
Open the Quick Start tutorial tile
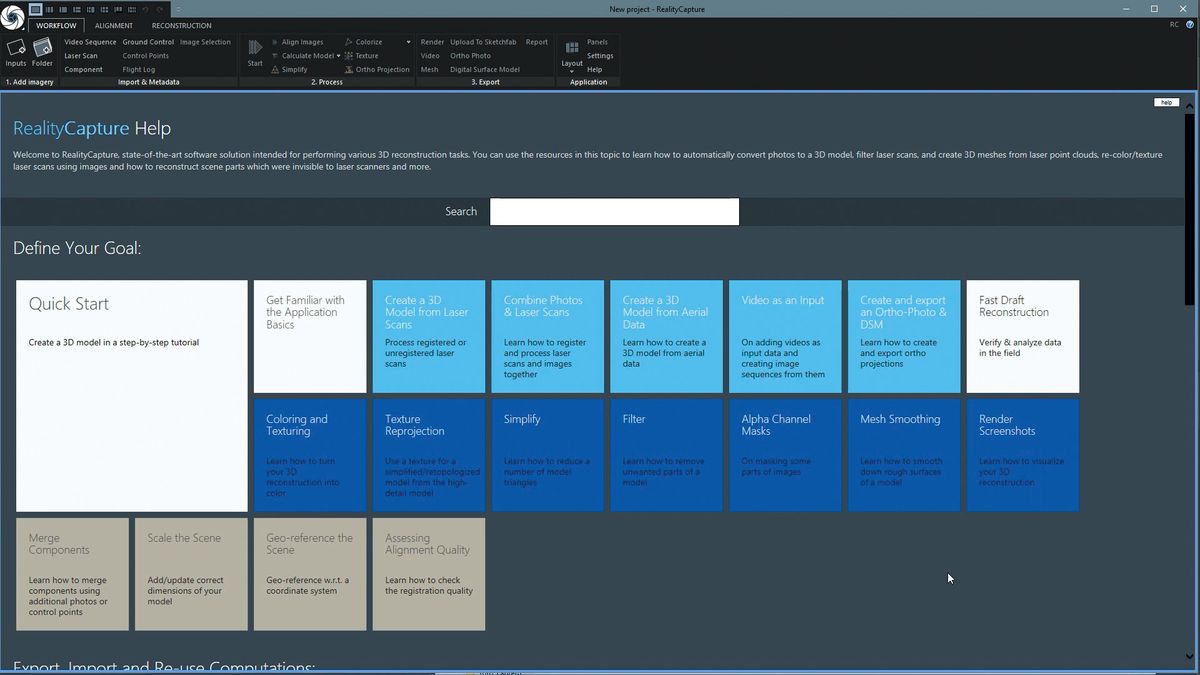click(131, 395)
